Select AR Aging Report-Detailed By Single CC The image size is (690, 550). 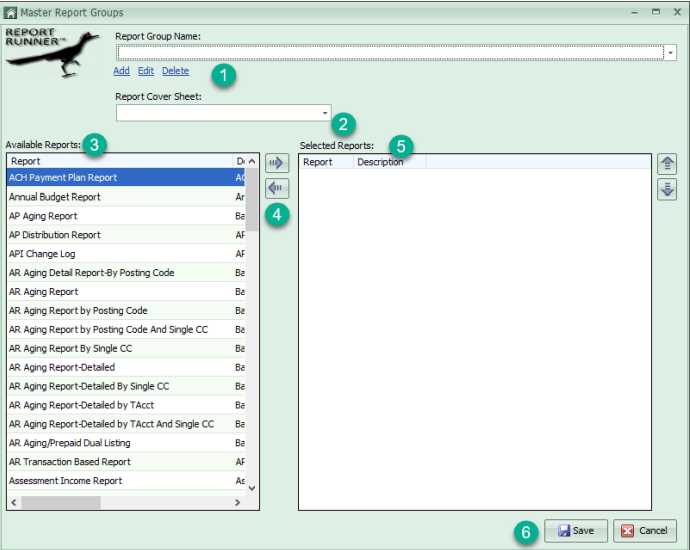[x=126, y=386]
